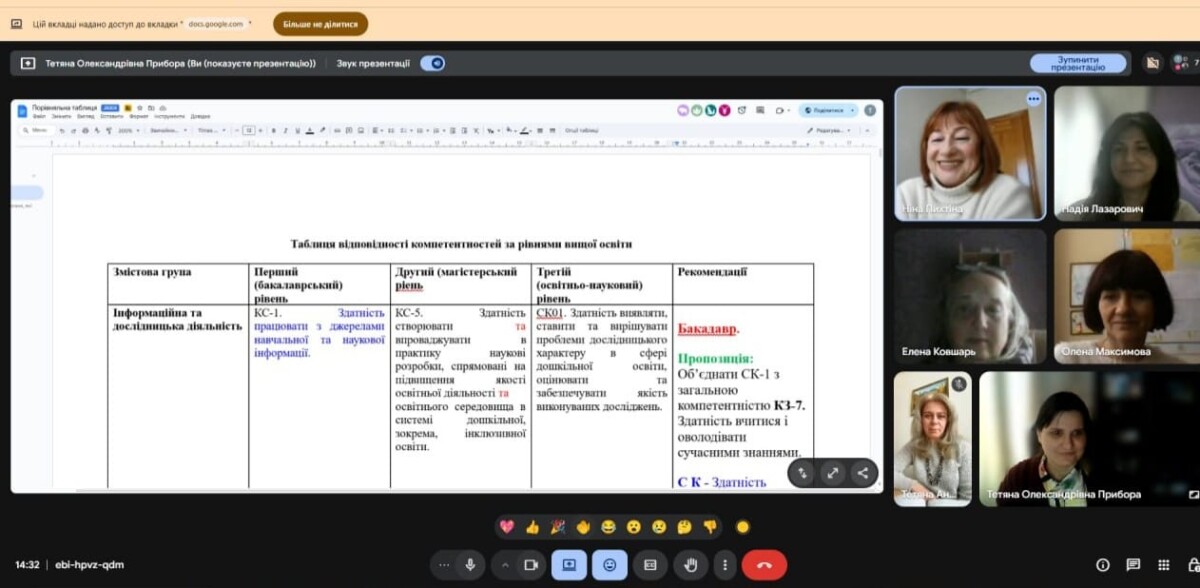Click the red leave call button

764,565
